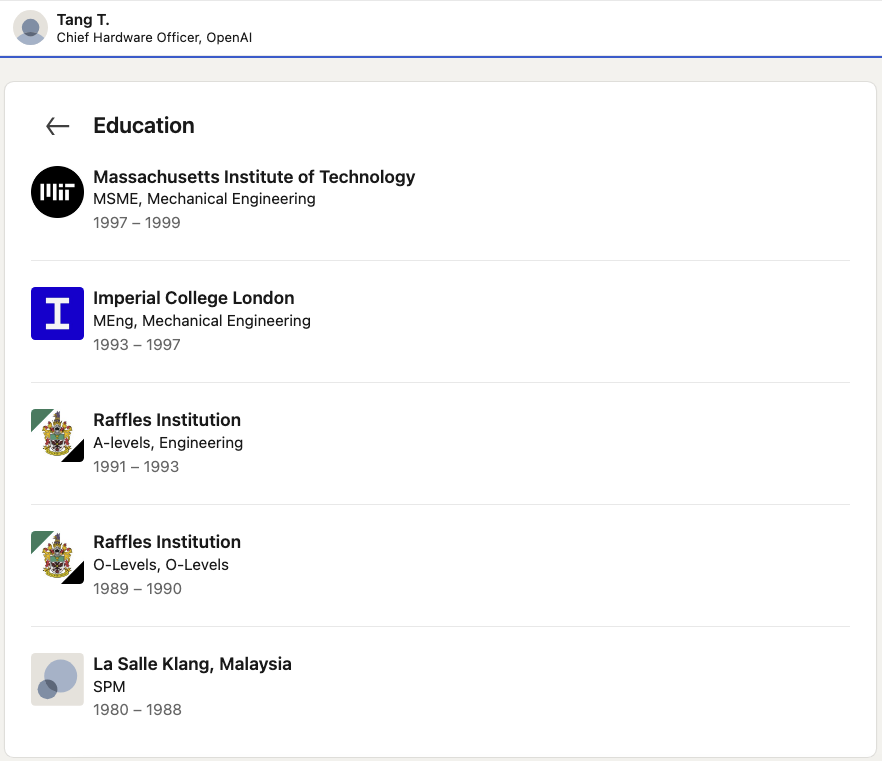This screenshot has width=882, height=761.
Task: Click the Raffles Institution crest for A-levels entry
Action: (57, 435)
